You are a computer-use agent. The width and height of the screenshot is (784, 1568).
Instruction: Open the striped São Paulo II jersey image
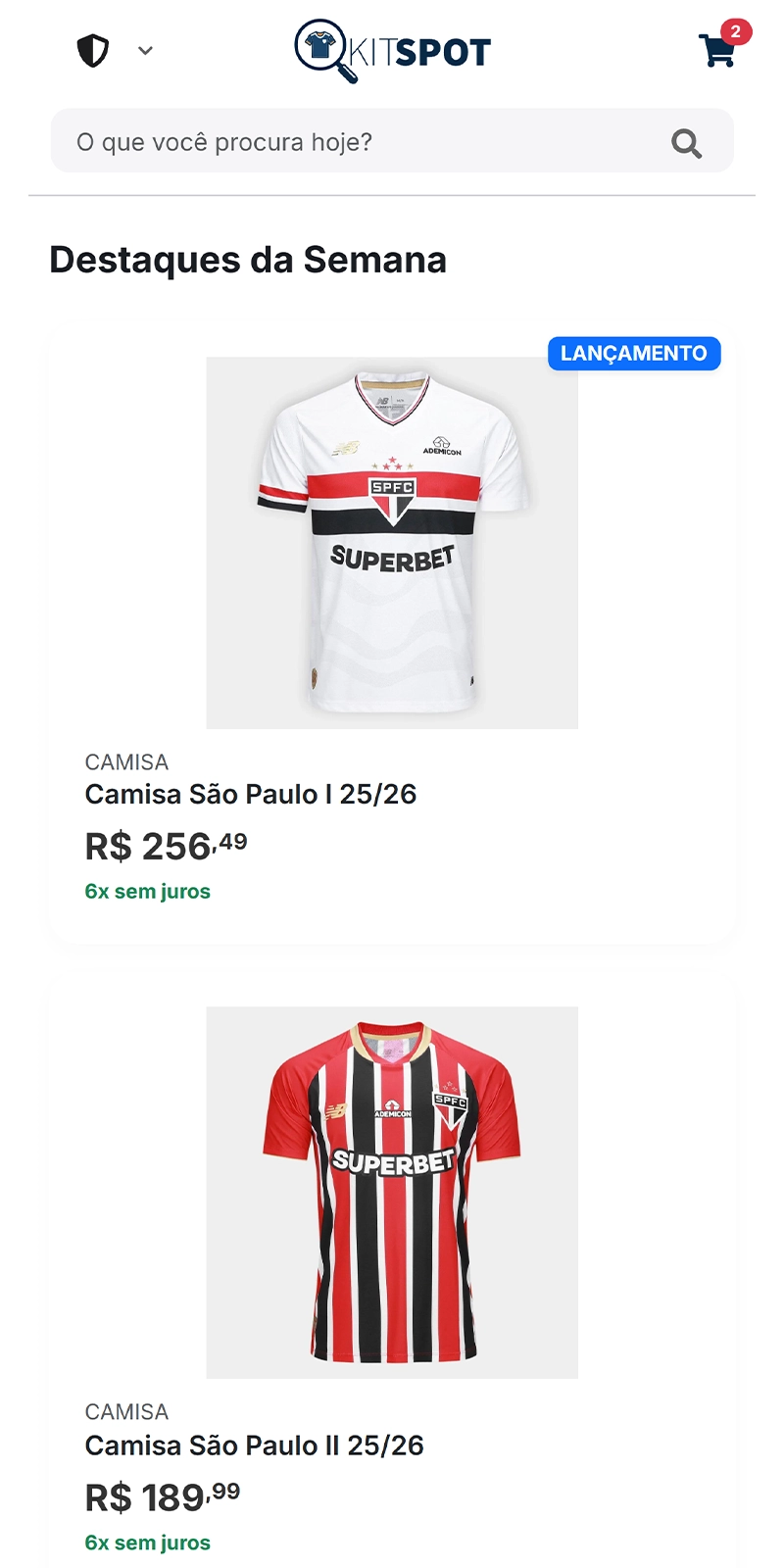click(x=392, y=1192)
